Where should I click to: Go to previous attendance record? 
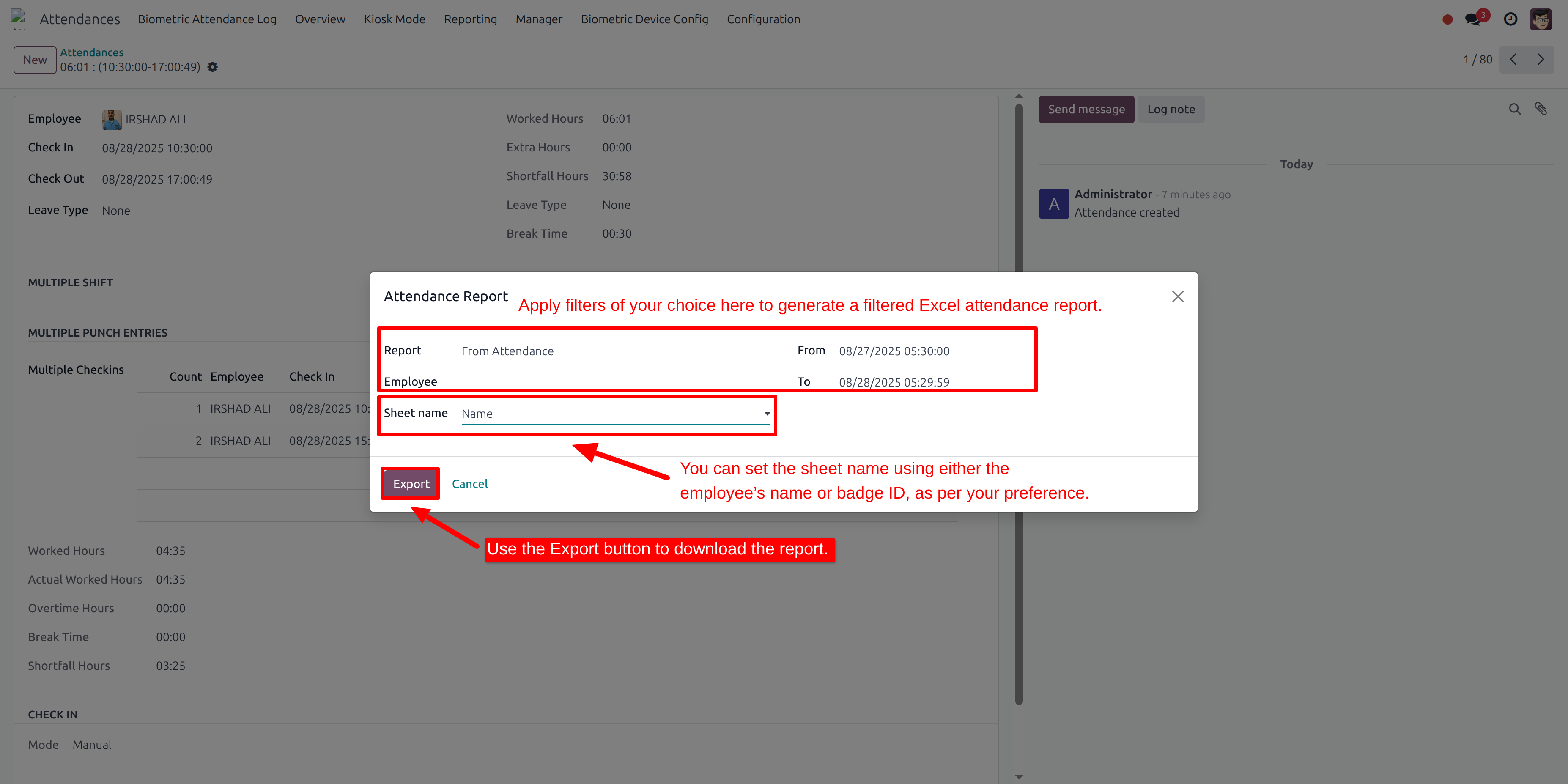pyautogui.click(x=1513, y=60)
